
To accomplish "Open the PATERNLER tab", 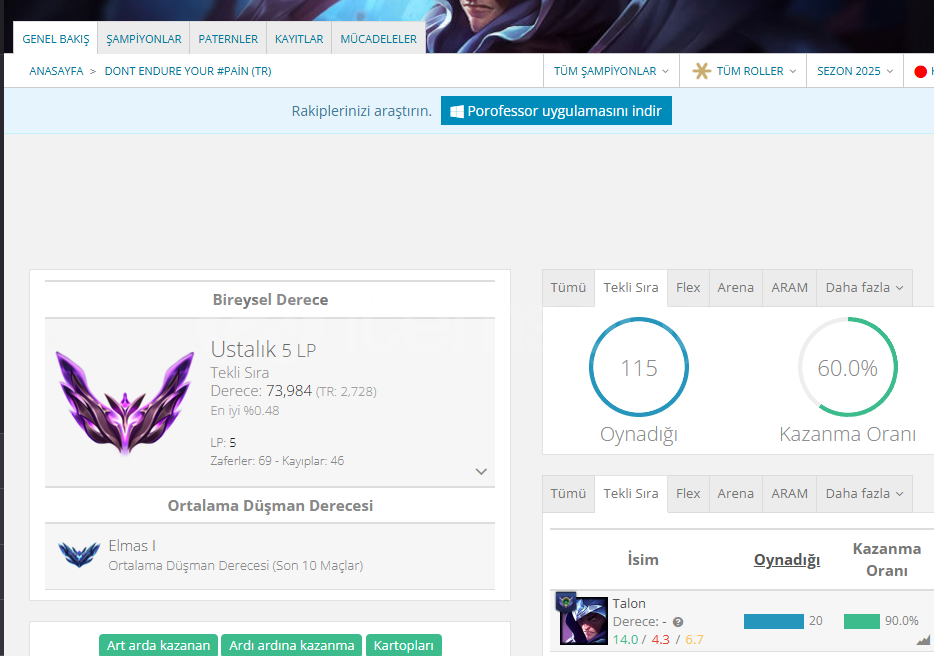I will point(228,39).
